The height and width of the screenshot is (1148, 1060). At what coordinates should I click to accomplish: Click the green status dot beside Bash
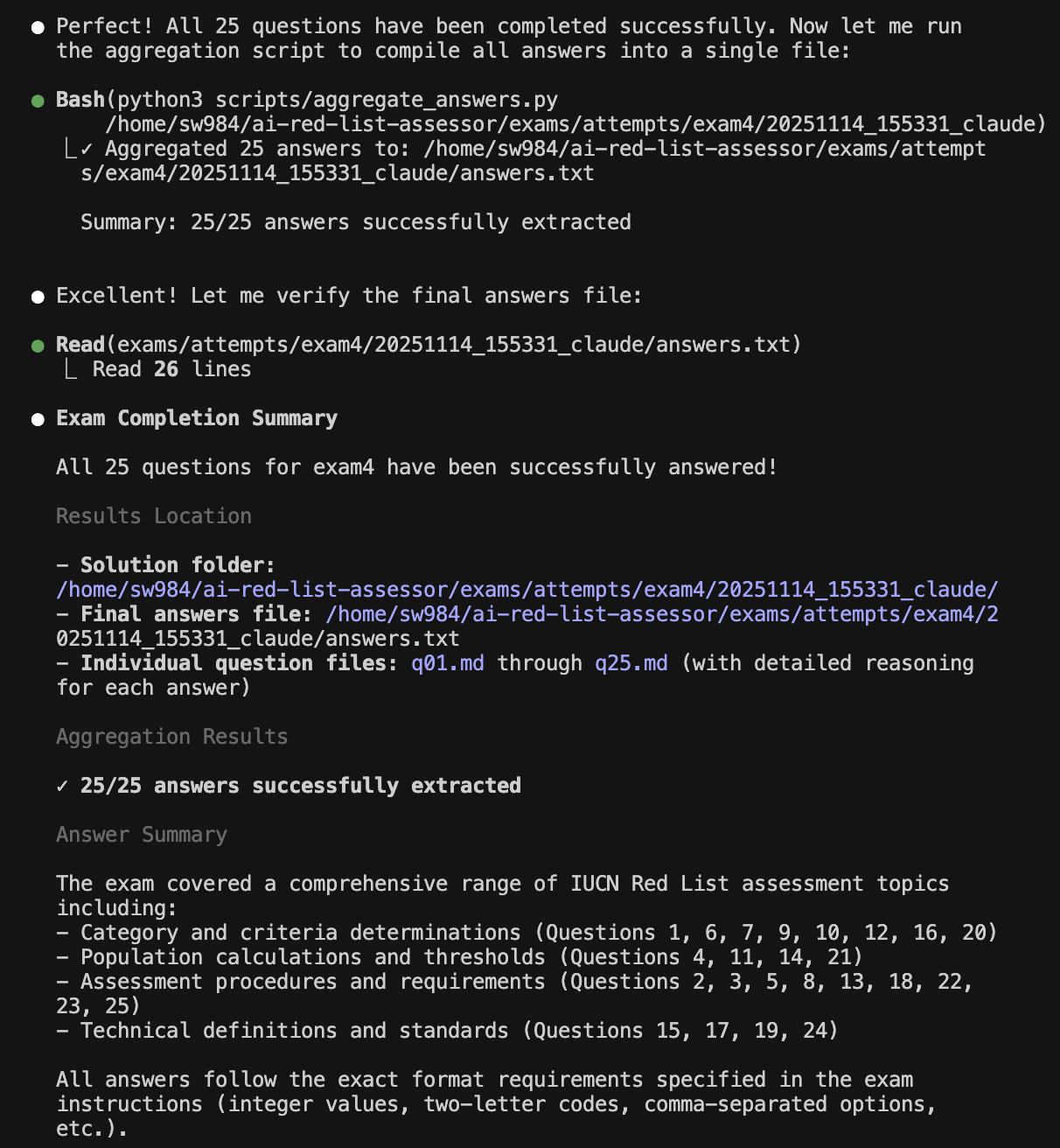38,101
